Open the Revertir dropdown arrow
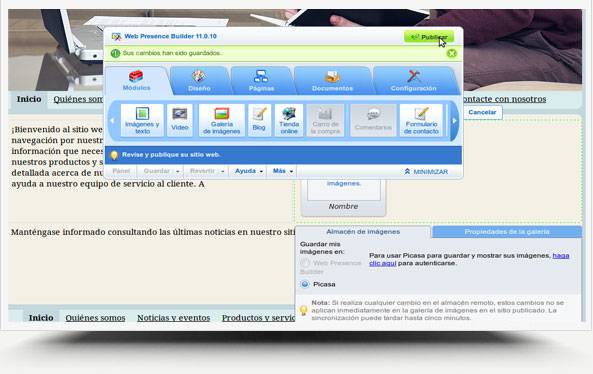Image resolution: width=593 pixels, height=374 pixels. 222,171
